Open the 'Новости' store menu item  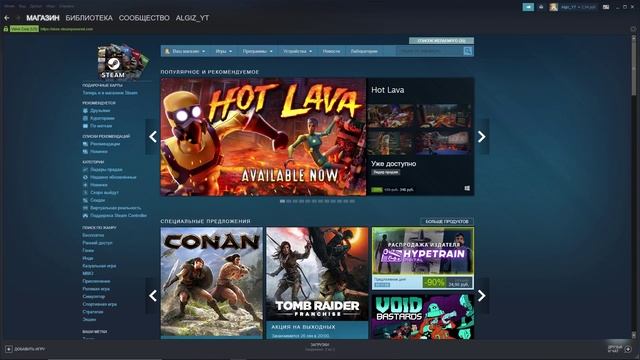(x=331, y=51)
